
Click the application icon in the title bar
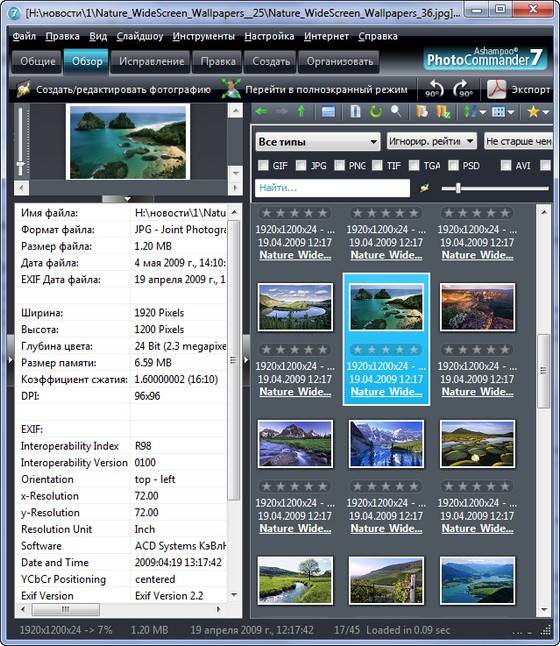(x=15, y=13)
